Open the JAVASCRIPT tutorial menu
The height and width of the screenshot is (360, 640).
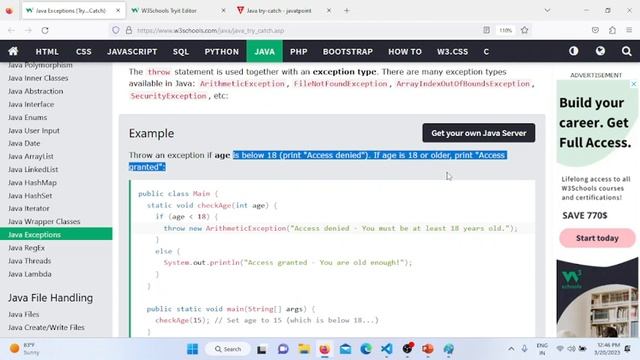(132, 52)
